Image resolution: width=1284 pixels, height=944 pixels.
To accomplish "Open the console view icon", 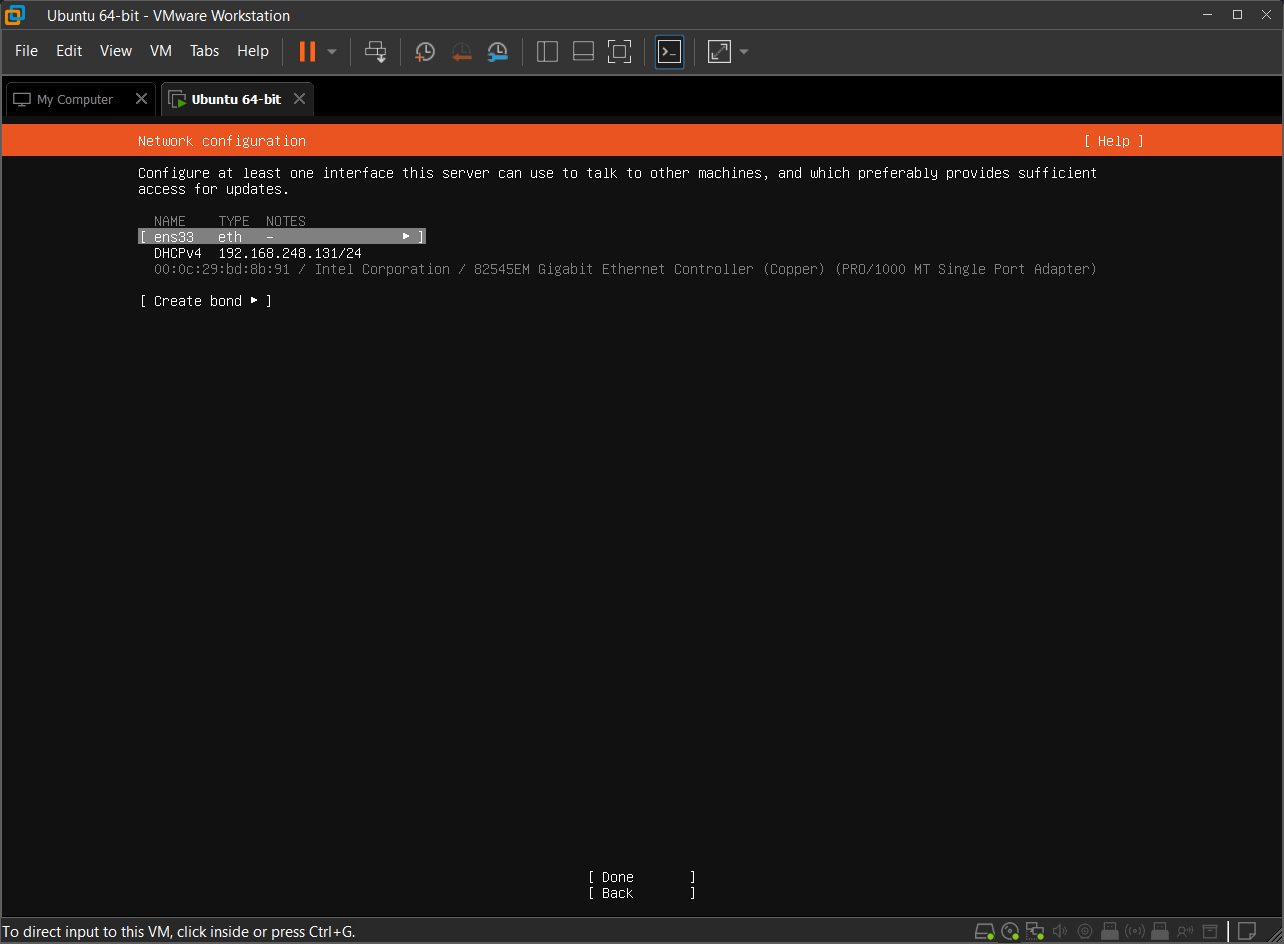I will (669, 51).
